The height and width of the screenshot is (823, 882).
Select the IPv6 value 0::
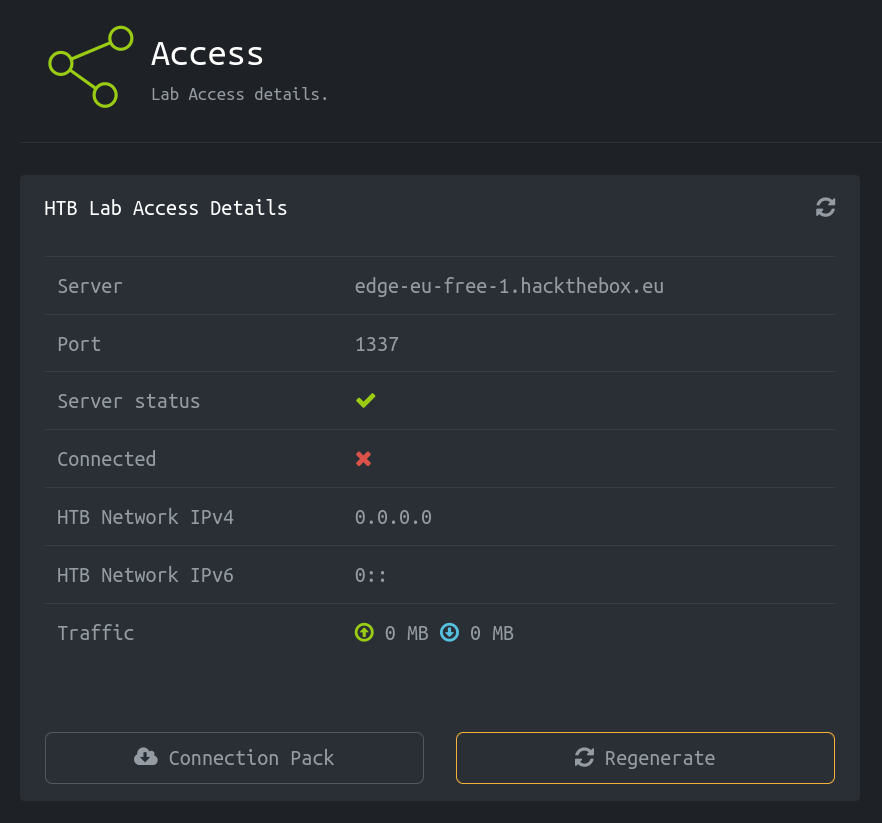370,575
